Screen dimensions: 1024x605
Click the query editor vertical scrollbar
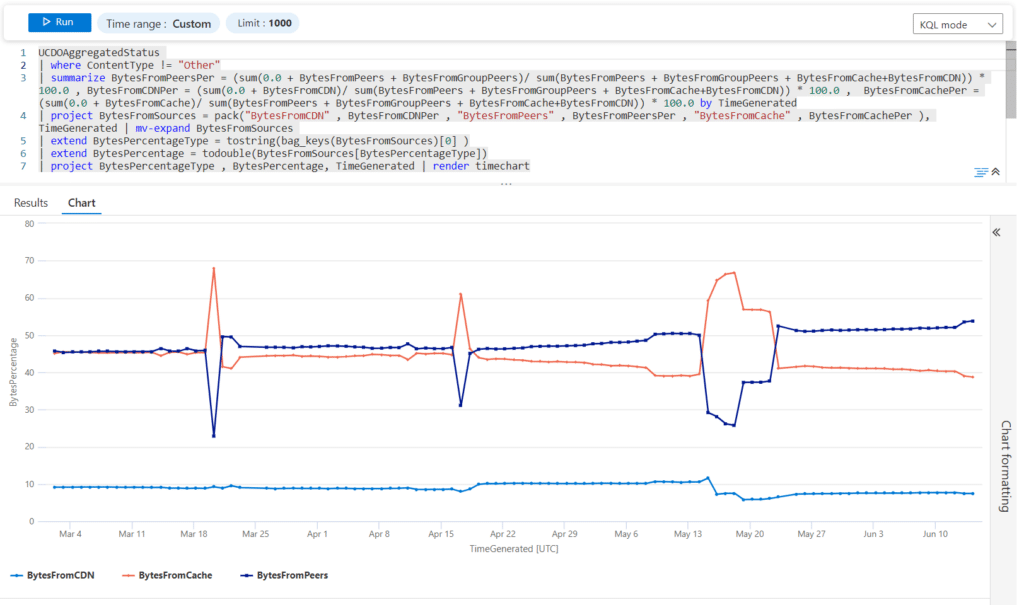tap(1011, 80)
